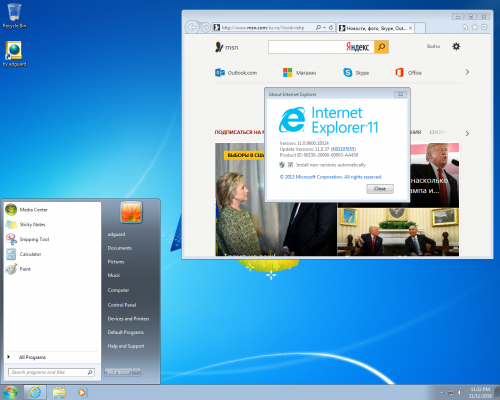The height and width of the screenshot is (400, 500).
Task: Click the taskbar clock showing 11:32 PM
Action: click(480, 392)
